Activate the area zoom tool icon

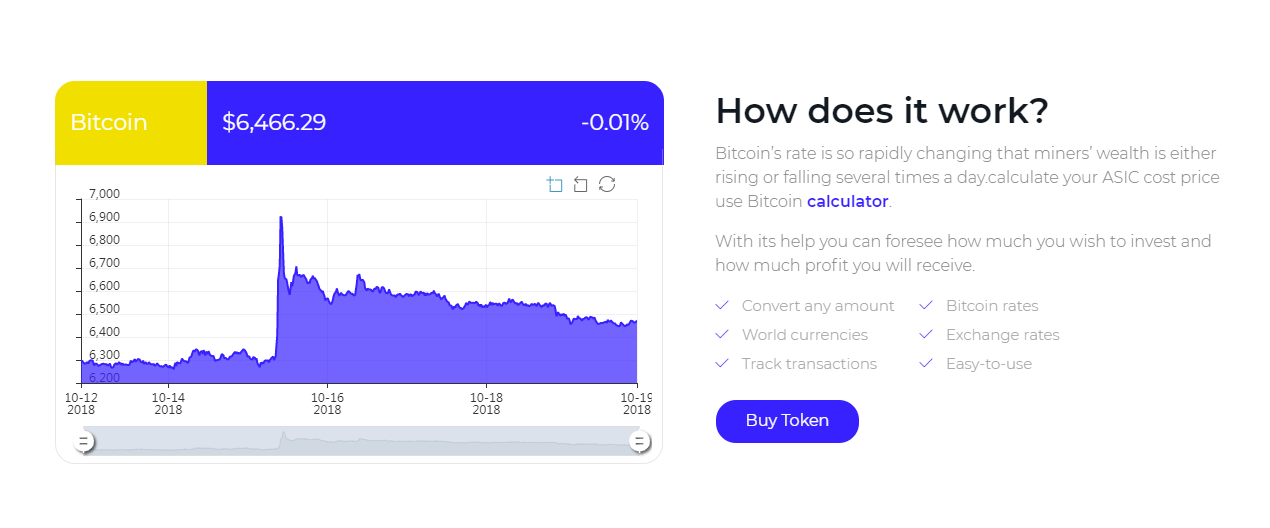(555, 184)
